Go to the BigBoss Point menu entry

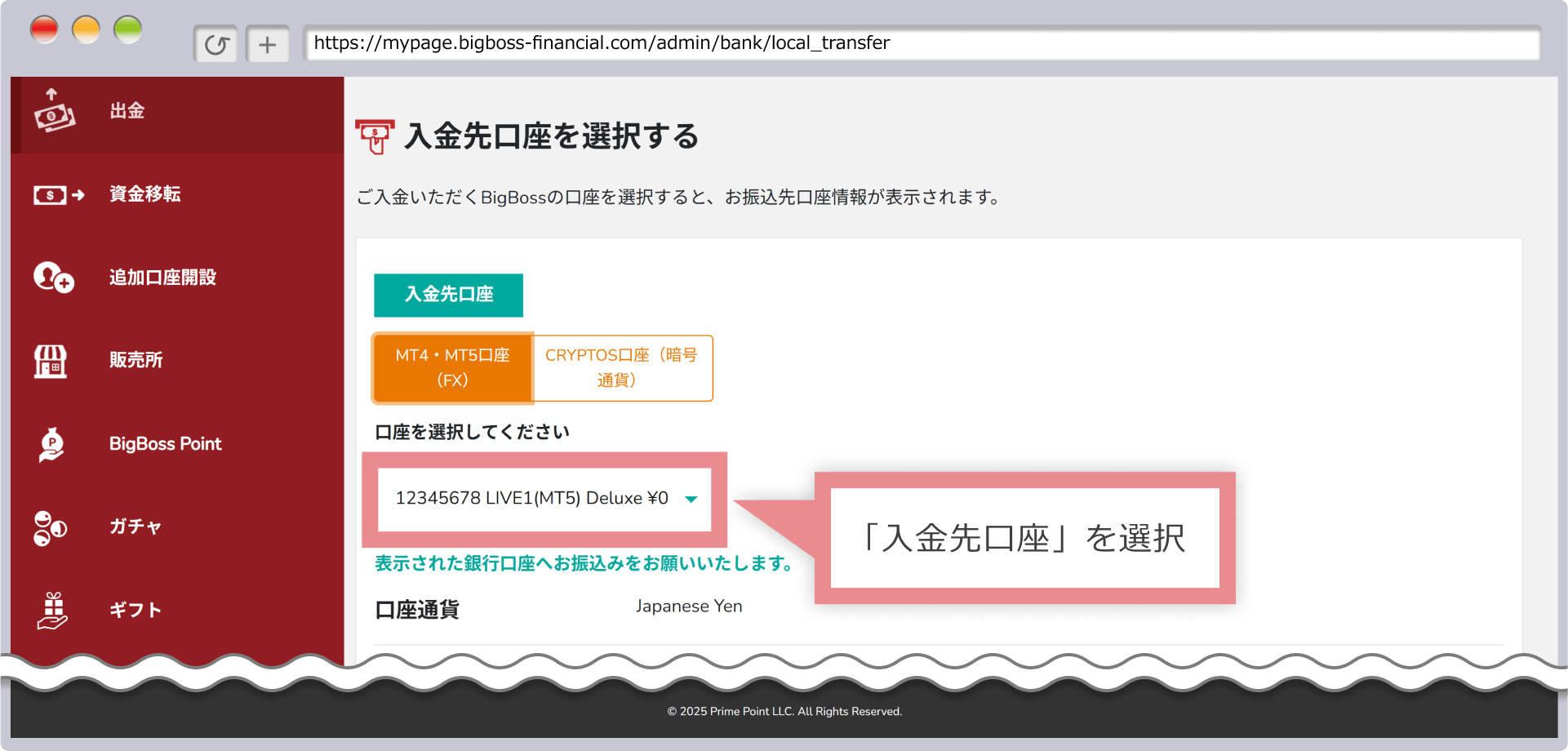point(165,444)
